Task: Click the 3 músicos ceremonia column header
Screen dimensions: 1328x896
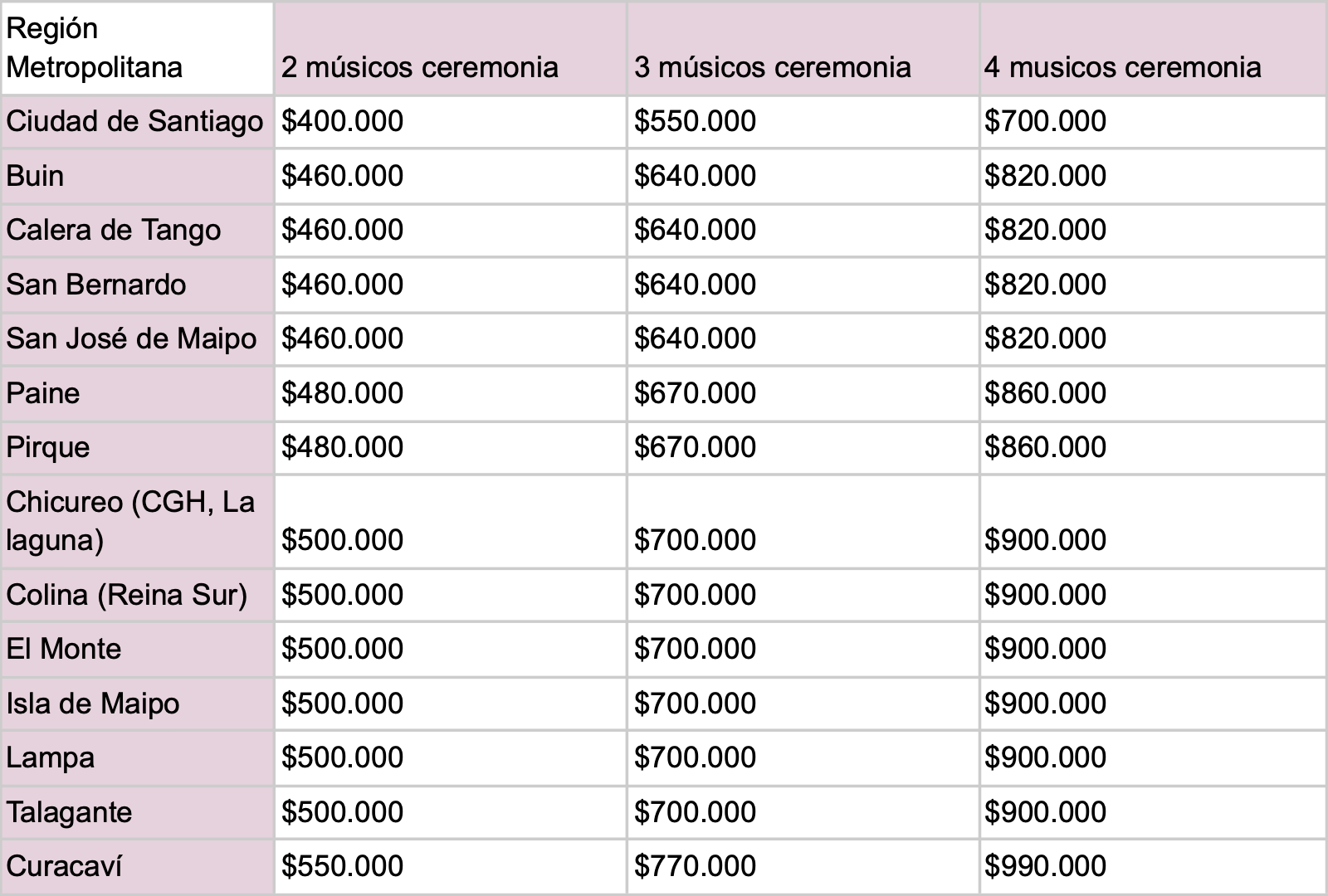Action: click(803, 48)
